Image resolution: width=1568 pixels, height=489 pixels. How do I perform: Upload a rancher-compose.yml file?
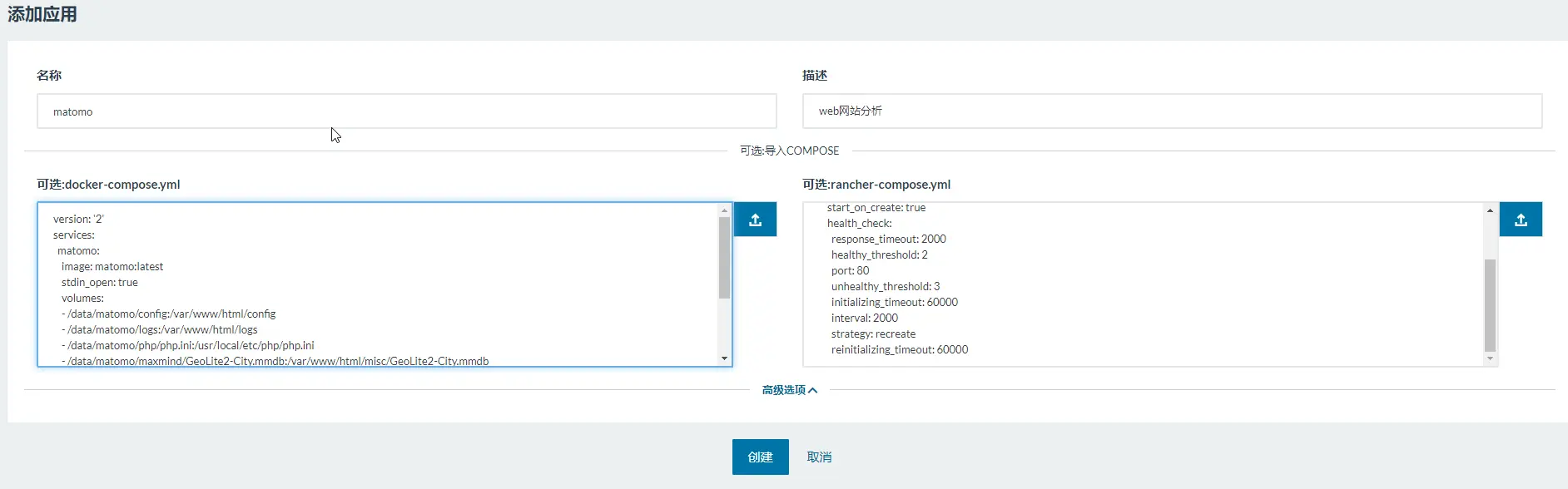1521,220
